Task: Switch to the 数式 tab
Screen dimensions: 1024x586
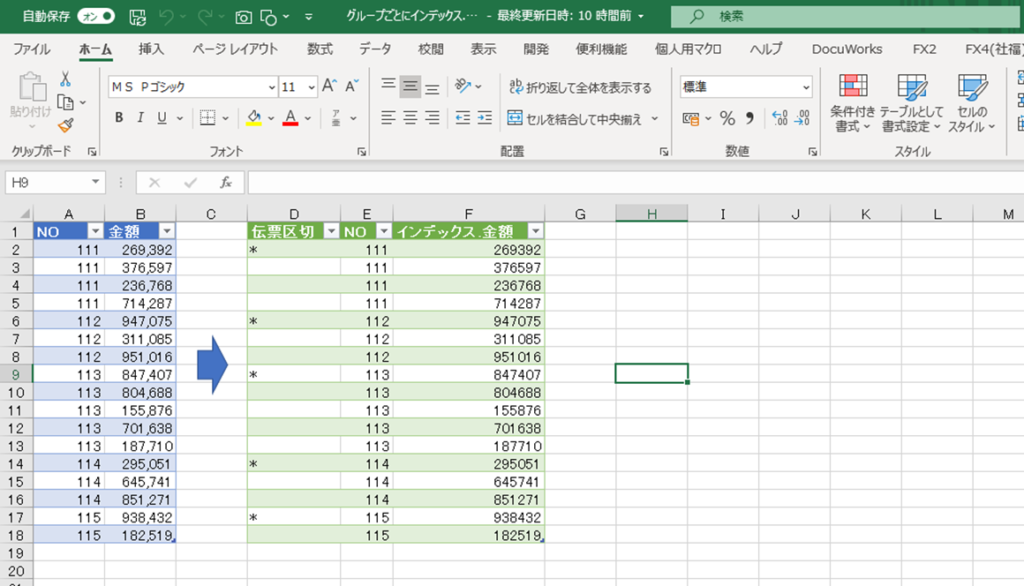Action: (x=320, y=49)
